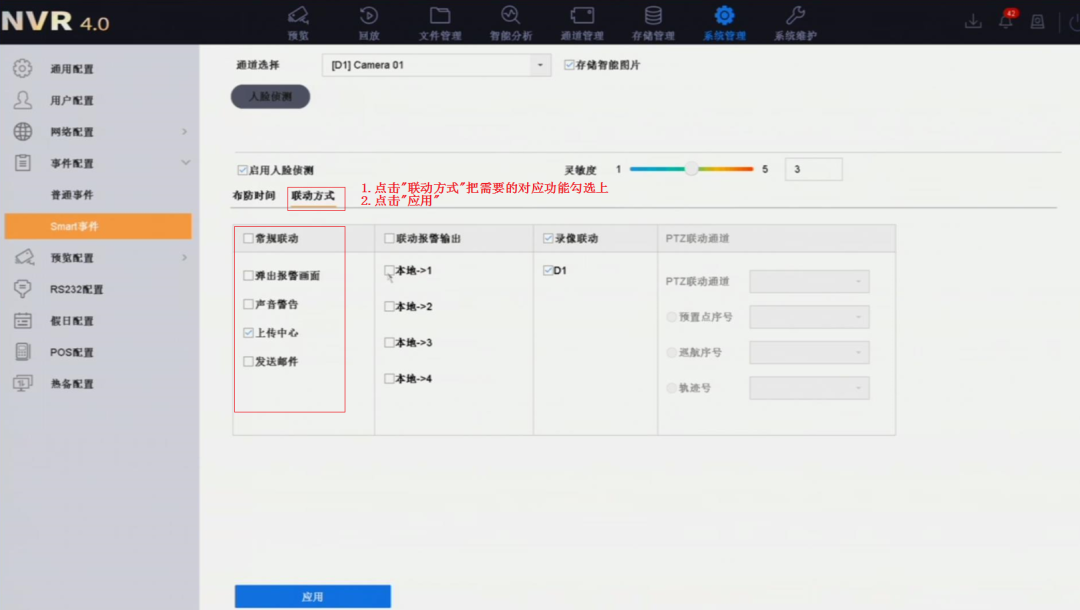Viewport: 1080px width, 610px height.
Task: Uncheck 启用人脸侦测 enable face detection
Action: click(x=241, y=168)
